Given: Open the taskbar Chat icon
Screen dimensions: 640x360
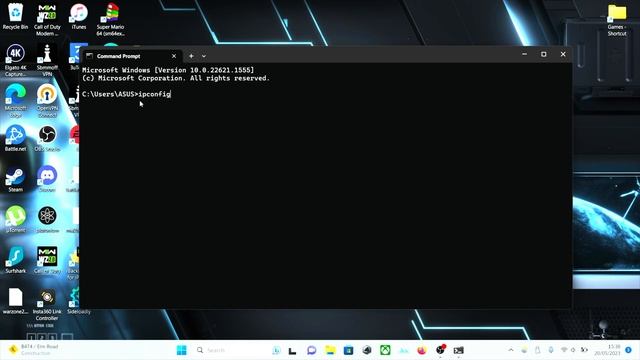Looking at the screenshot, I should [311, 350].
